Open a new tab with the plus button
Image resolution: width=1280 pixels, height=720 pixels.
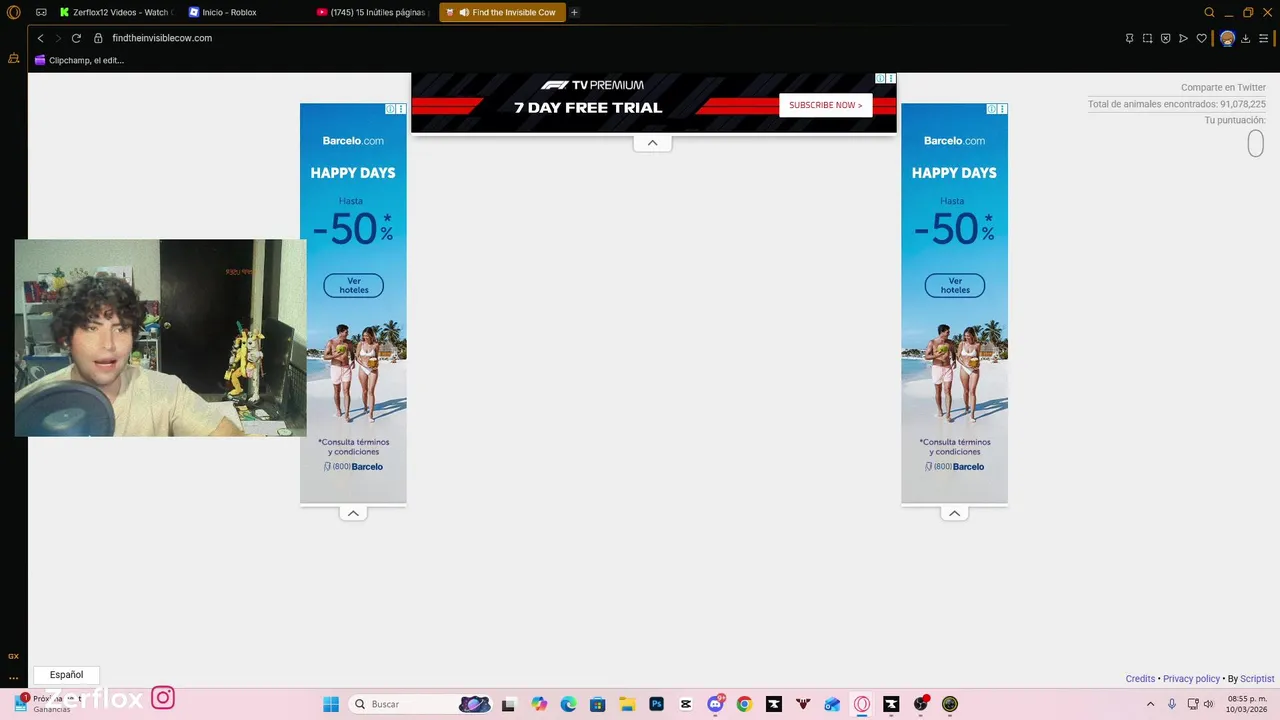click(574, 12)
